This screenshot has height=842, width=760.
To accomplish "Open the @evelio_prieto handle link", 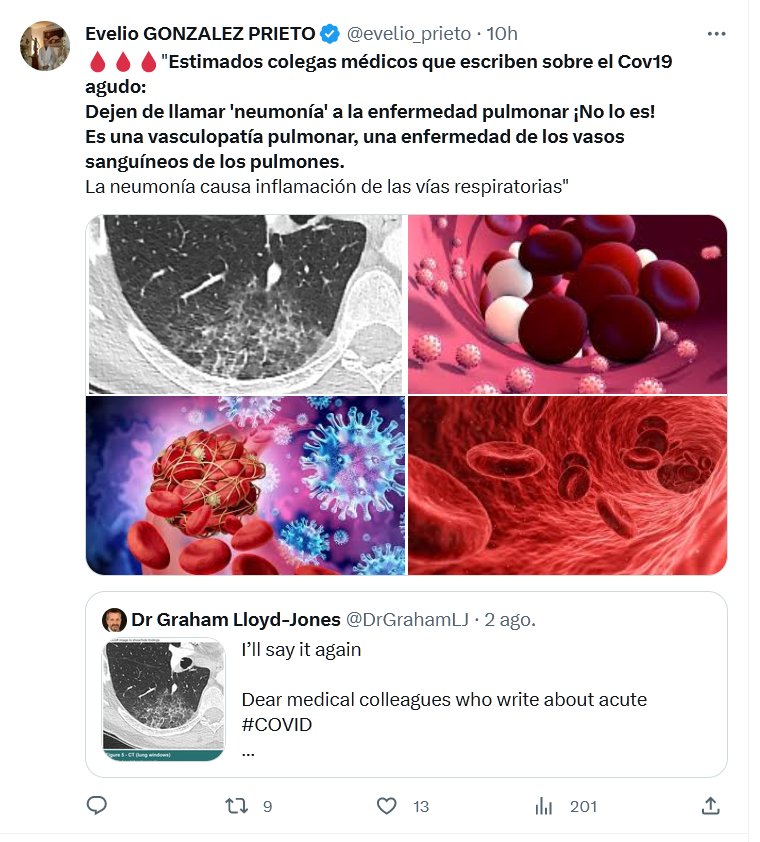I will point(408,34).
